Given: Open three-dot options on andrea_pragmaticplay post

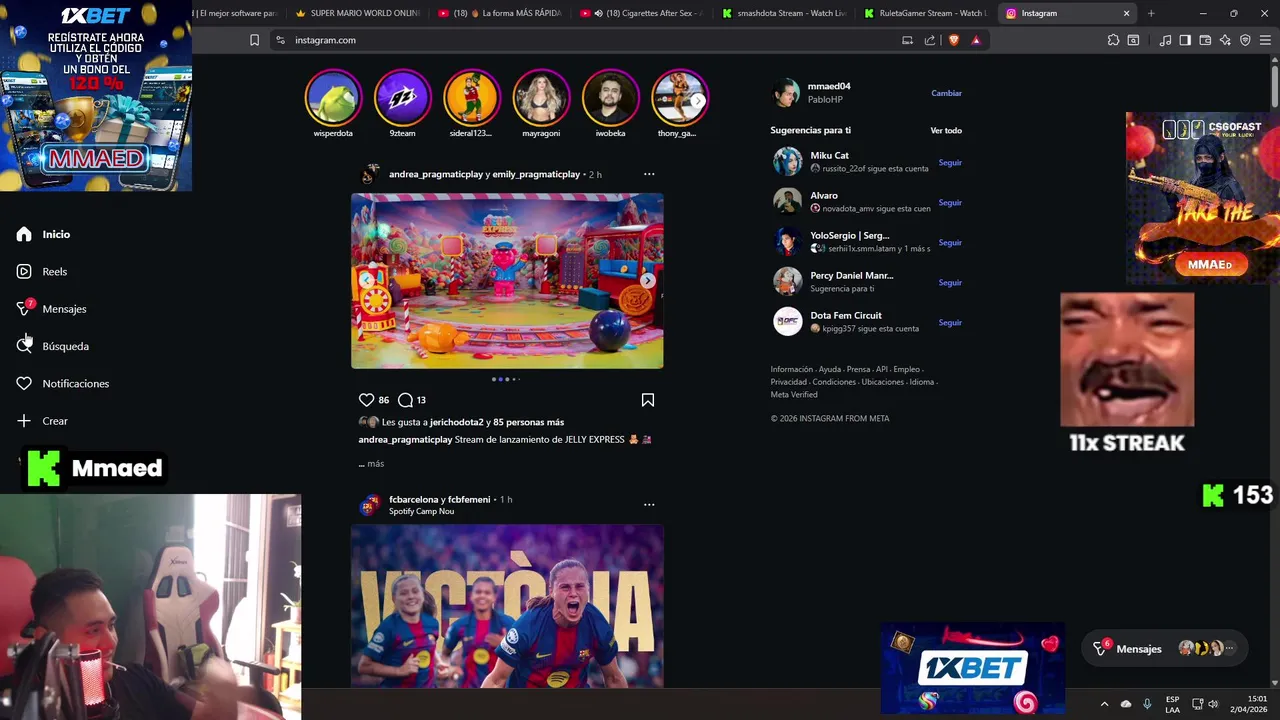Looking at the screenshot, I should click(649, 174).
